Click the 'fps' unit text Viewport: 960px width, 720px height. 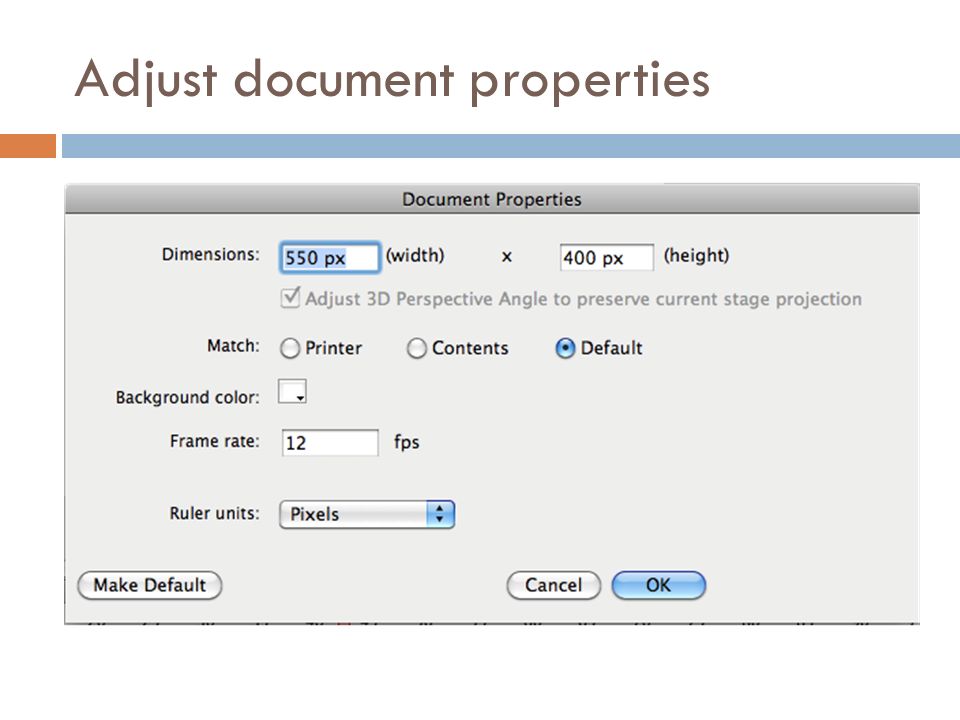[x=407, y=442]
